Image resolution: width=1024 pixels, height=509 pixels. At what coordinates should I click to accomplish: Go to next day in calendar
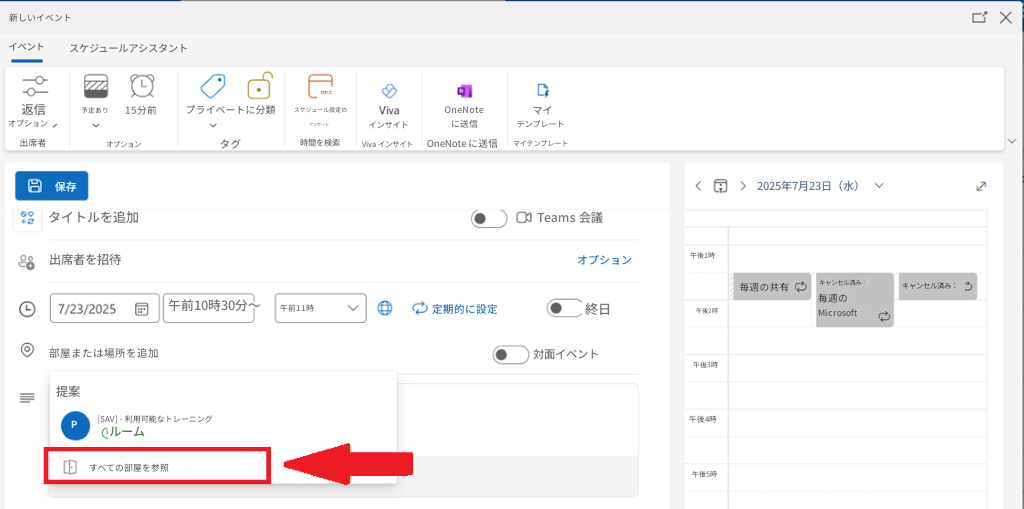pyautogui.click(x=743, y=186)
